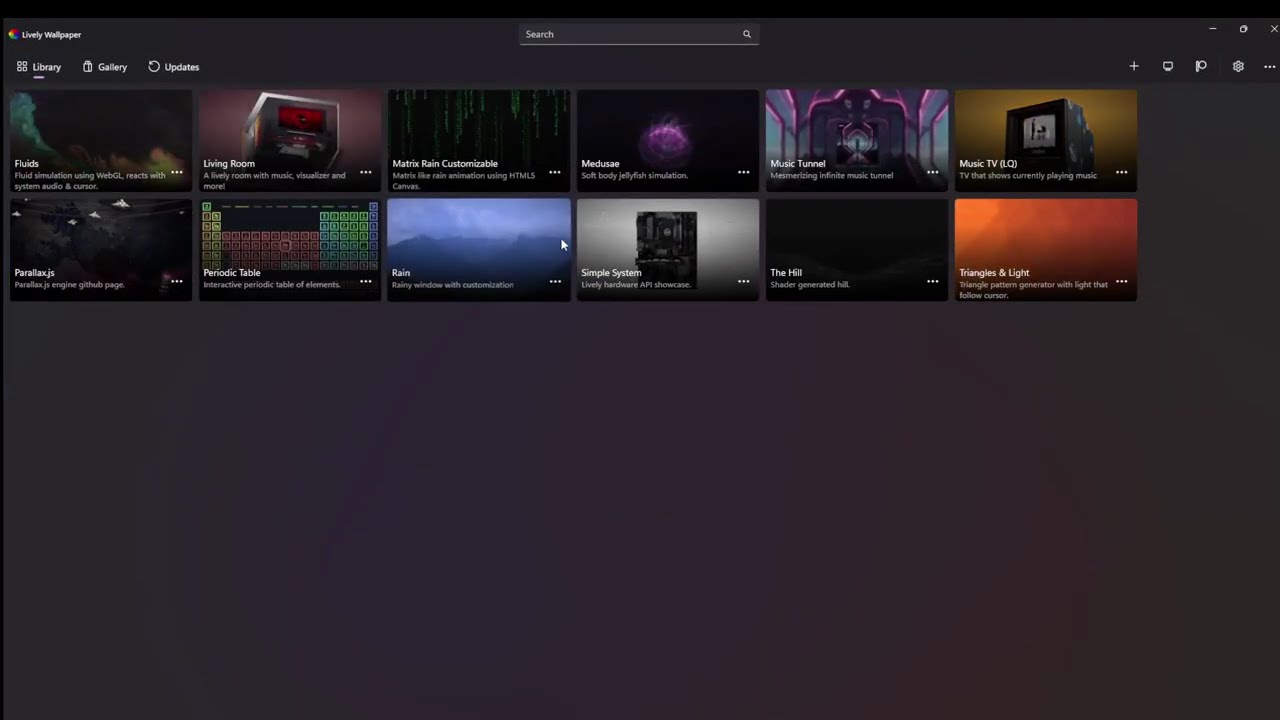
Task: Open the Periodic Table card ellipsis menu
Action: pyautogui.click(x=366, y=281)
